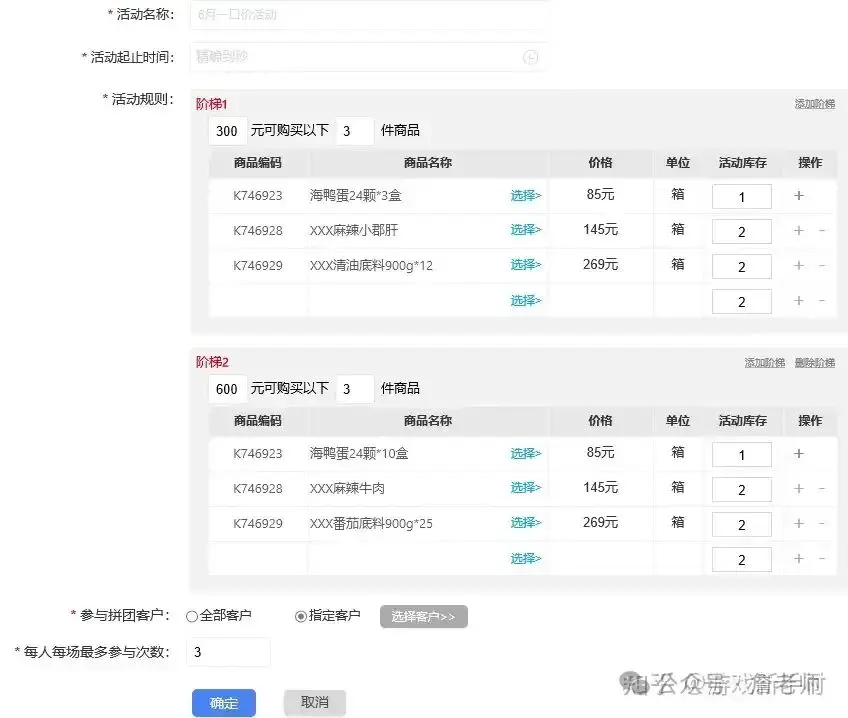Select the 全部客户 radio button
848x718 pixels.
(x=191, y=616)
